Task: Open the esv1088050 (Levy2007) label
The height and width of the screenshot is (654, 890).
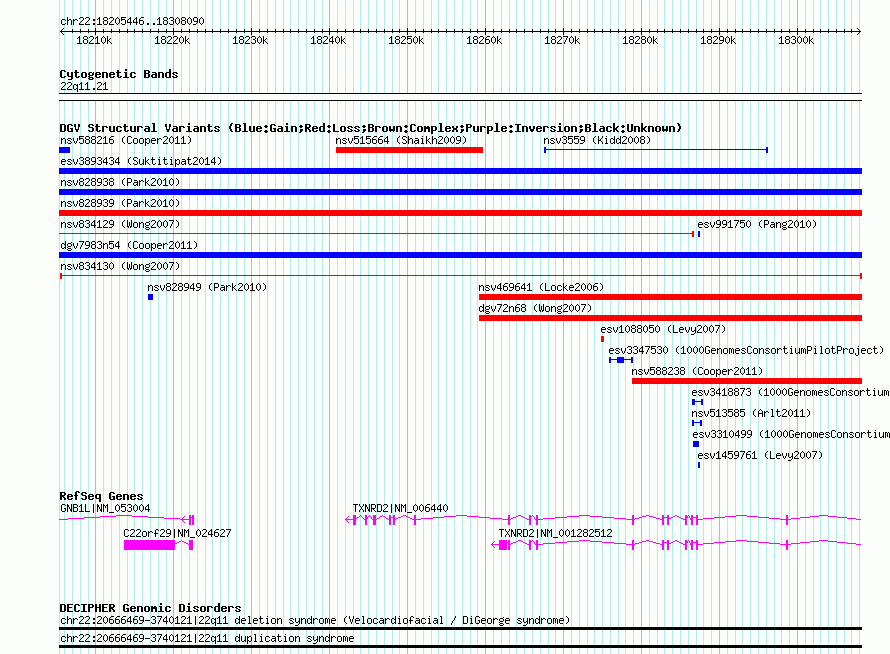Action: [664, 329]
